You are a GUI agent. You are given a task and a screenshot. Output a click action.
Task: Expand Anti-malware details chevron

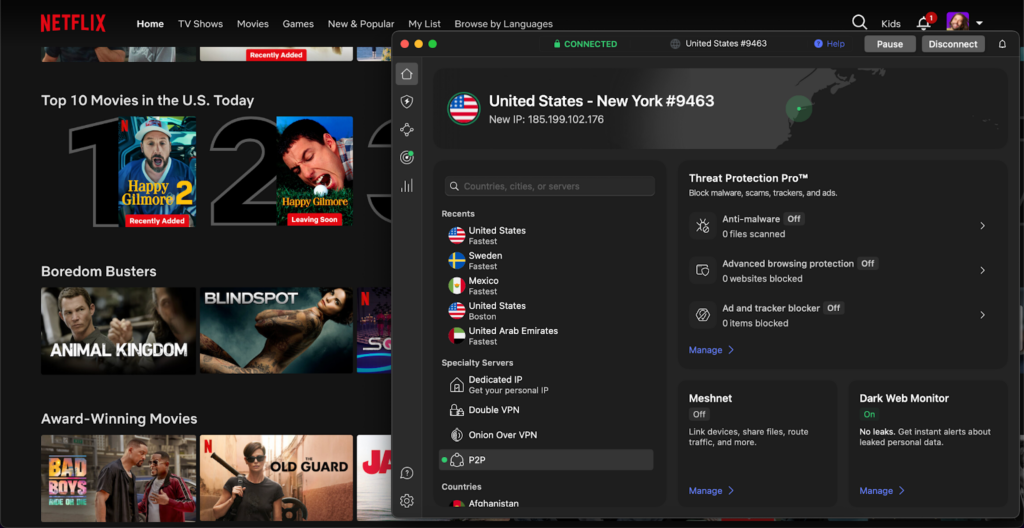click(982, 225)
